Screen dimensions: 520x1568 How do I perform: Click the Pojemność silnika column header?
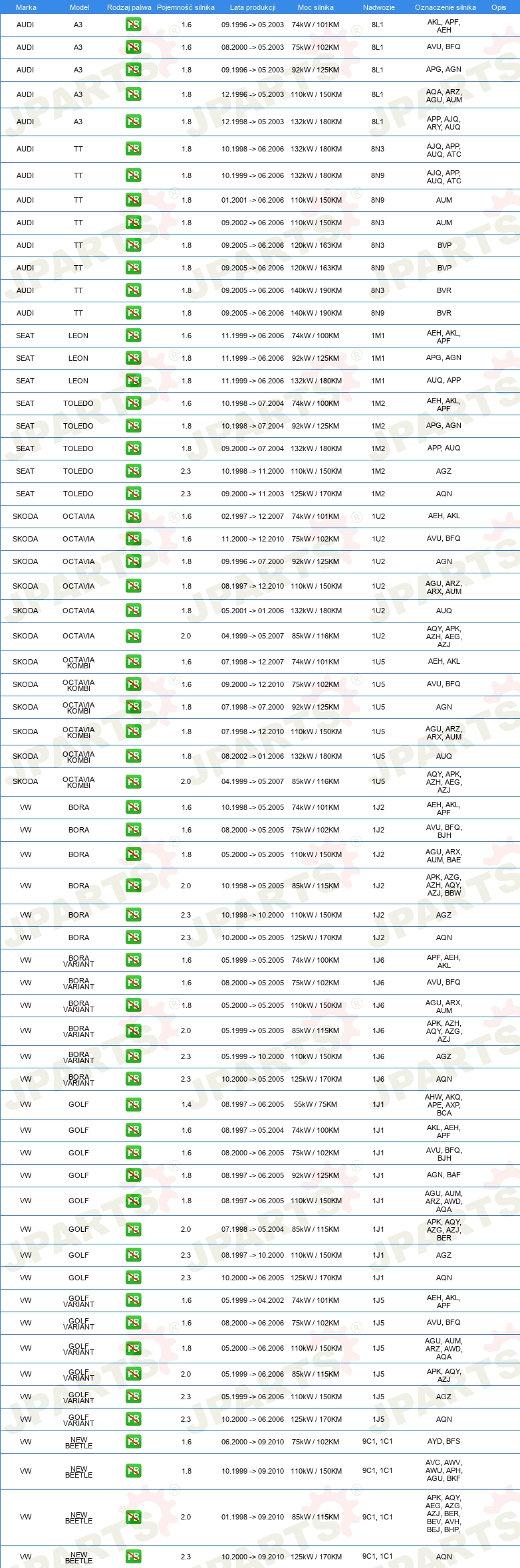click(186, 7)
